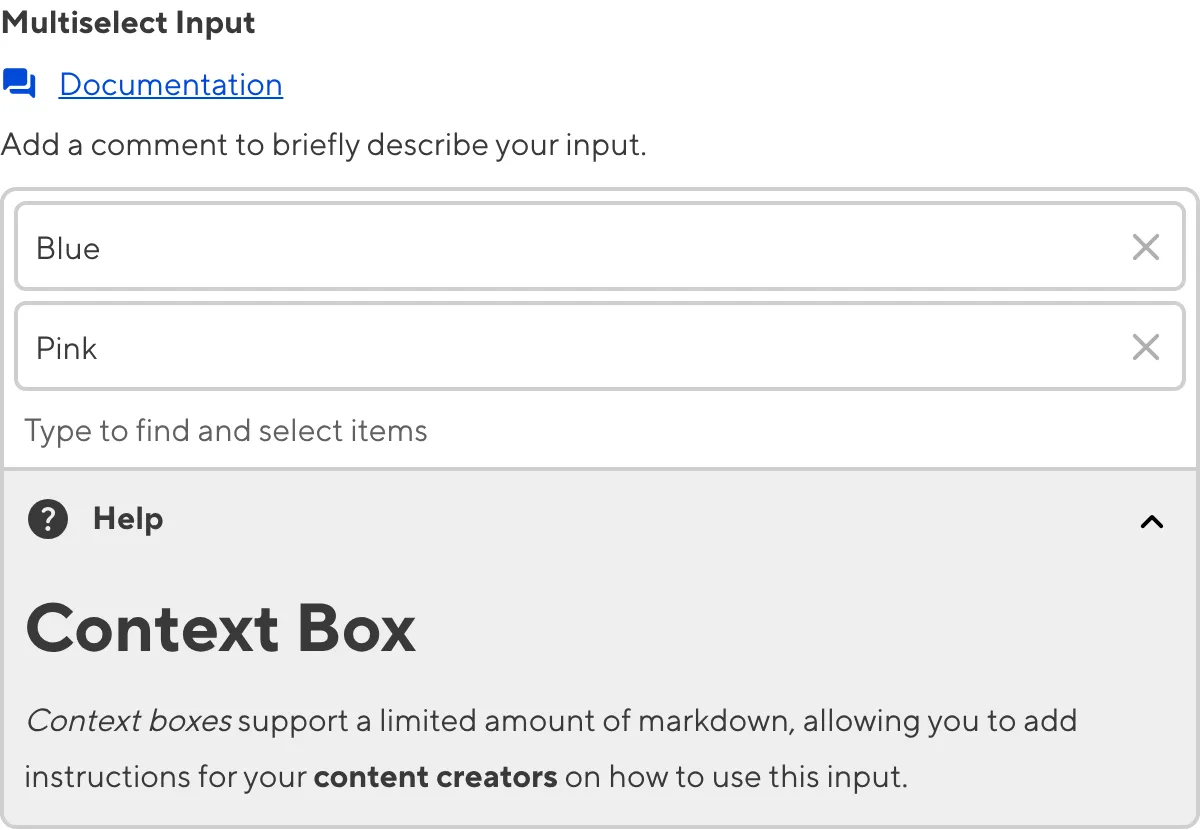
Task: Click the Context Box heading
Action: (x=220, y=629)
